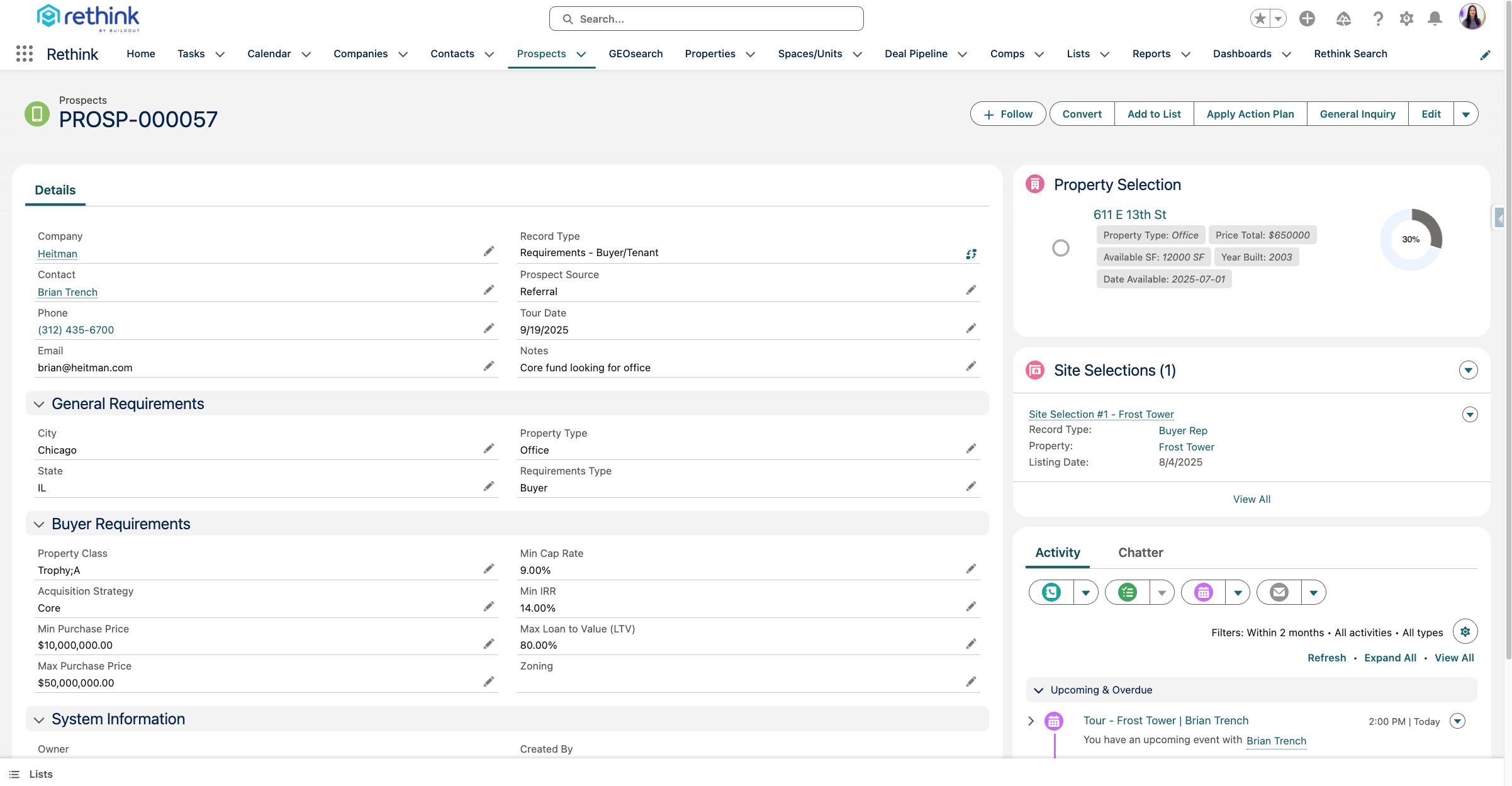Expand the Edit button dropdown arrow
Screen dimensions: 1512x786
[x=1467, y=114]
